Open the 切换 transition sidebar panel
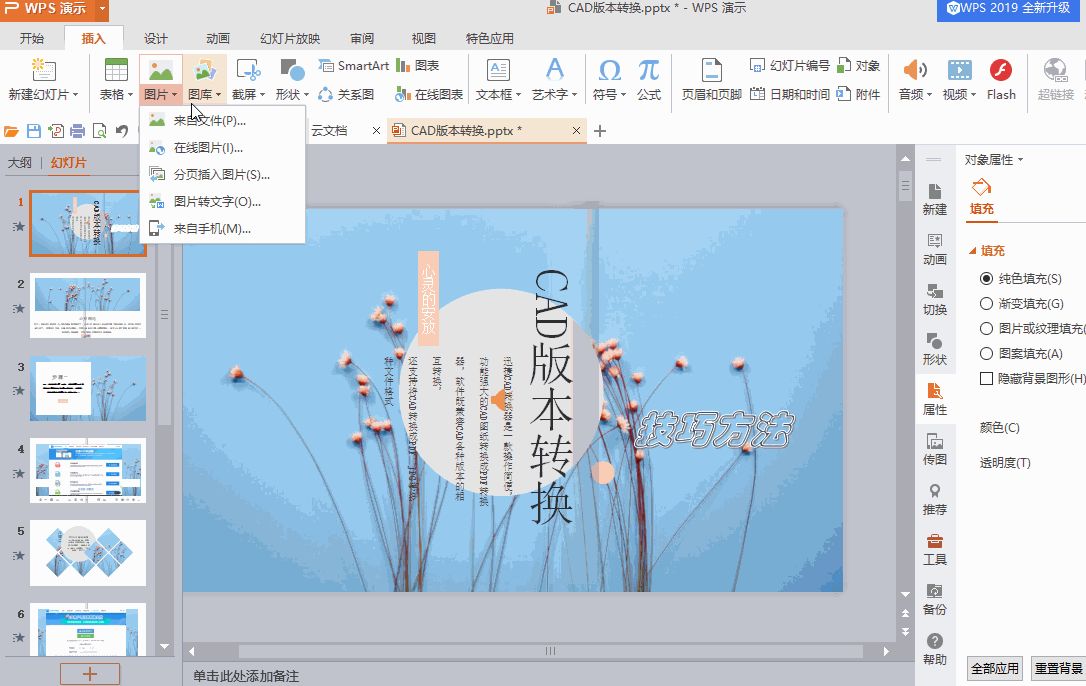The image size is (1086, 686). [934, 299]
